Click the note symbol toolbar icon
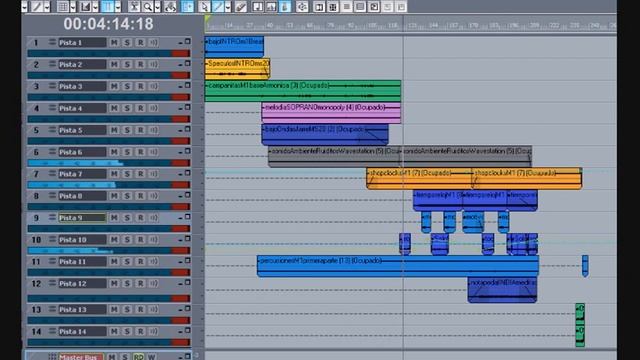The width and height of the screenshot is (640, 360). tap(258, 7)
